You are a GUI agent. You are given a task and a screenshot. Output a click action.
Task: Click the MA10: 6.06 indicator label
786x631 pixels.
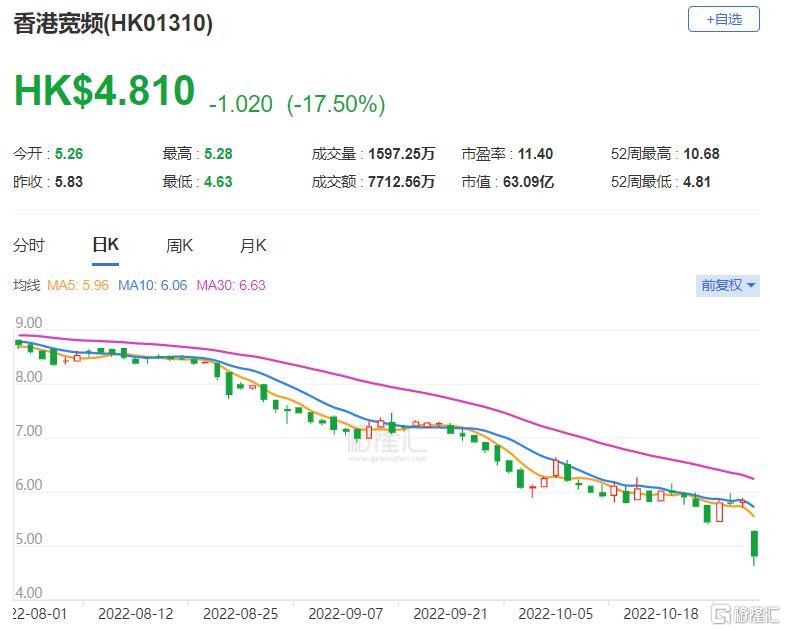[152, 285]
